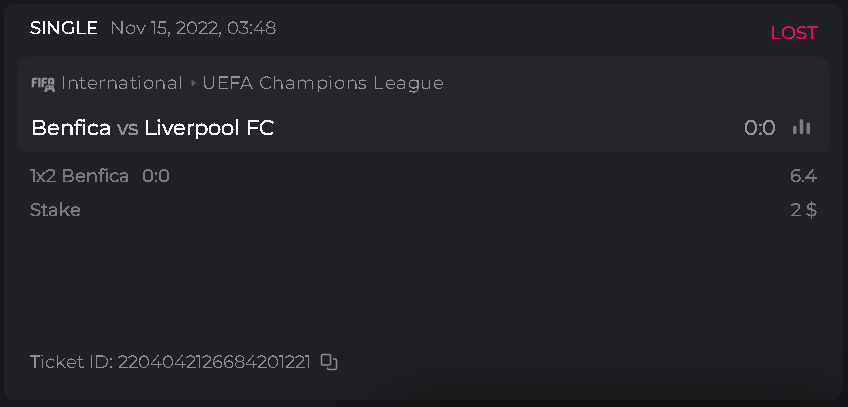The width and height of the screenshot is (848, 407).
Task: Click the breadcrumb arrow between International and UEFA
Action: pos(193,84)
